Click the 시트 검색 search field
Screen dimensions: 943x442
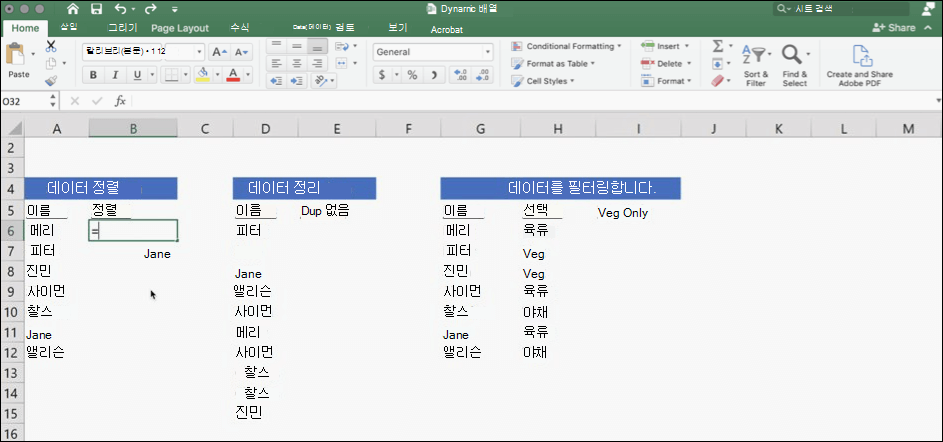pyautogui.click(x=841, y=8)
